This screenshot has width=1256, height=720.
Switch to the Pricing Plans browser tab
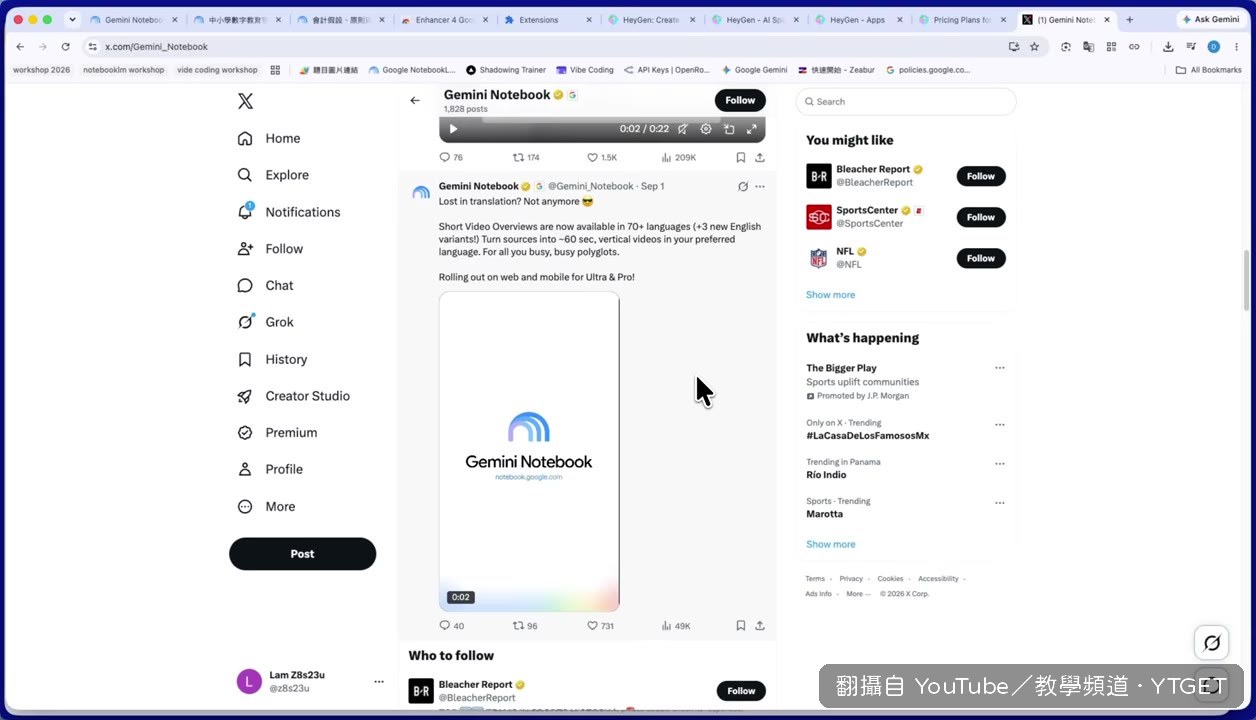(962, 20)
